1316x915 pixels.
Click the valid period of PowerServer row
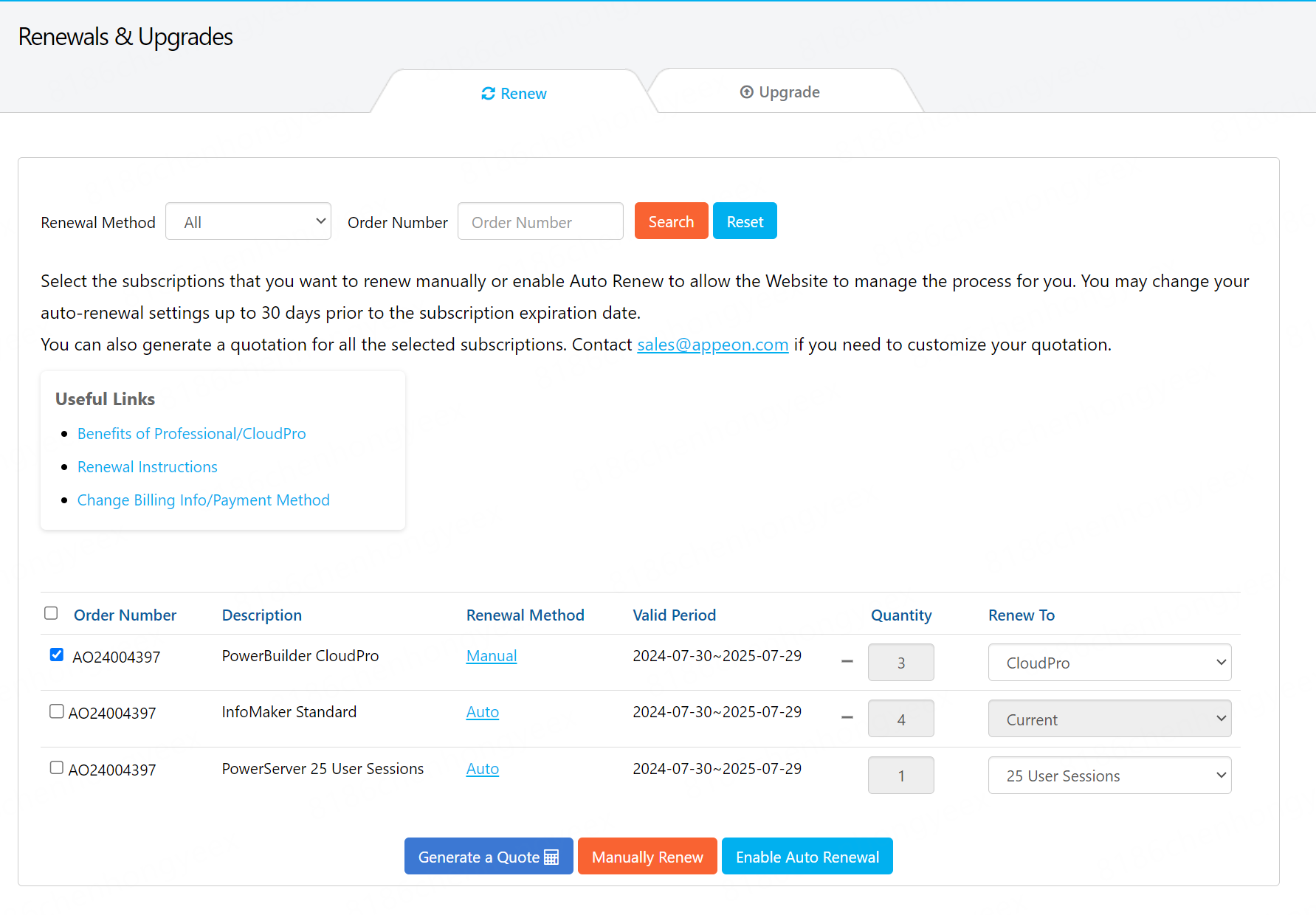(717, 769)
